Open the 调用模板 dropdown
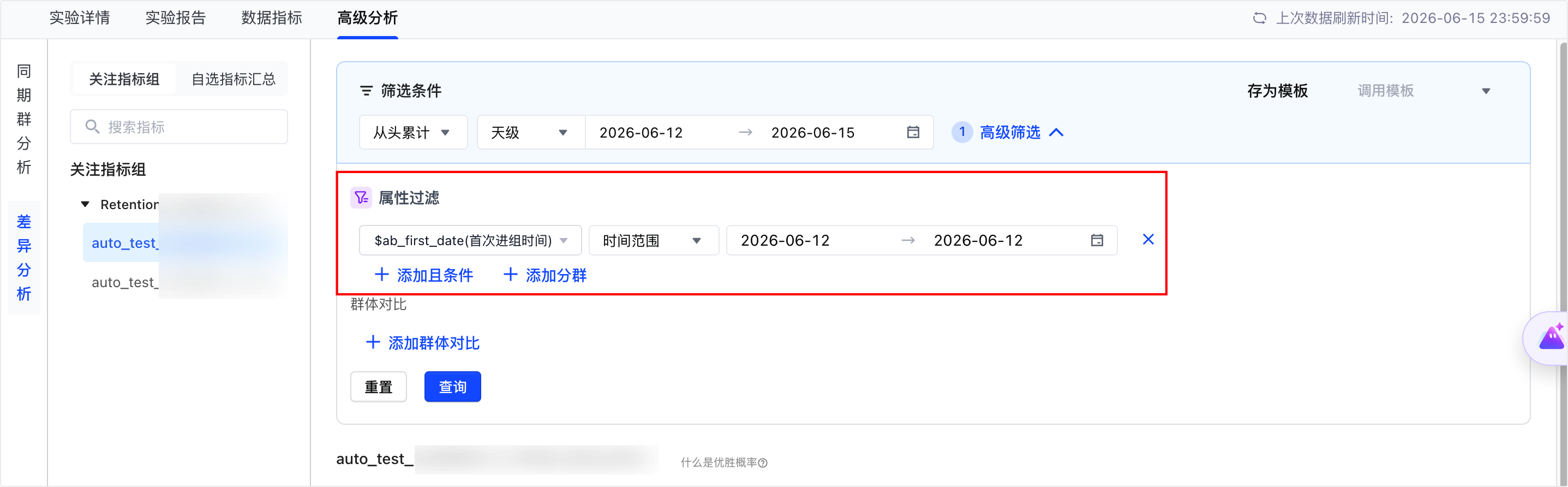The width and height of the screenshot is (1568, 487). 1425,91
